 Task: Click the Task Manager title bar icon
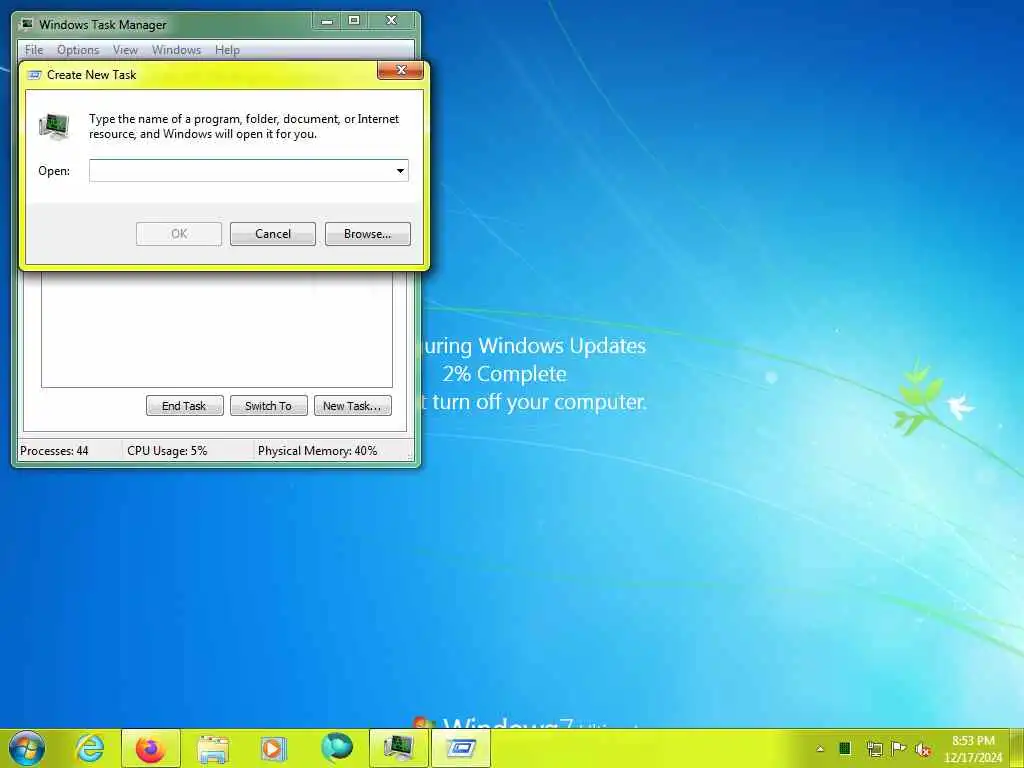(x=27, y=24)
